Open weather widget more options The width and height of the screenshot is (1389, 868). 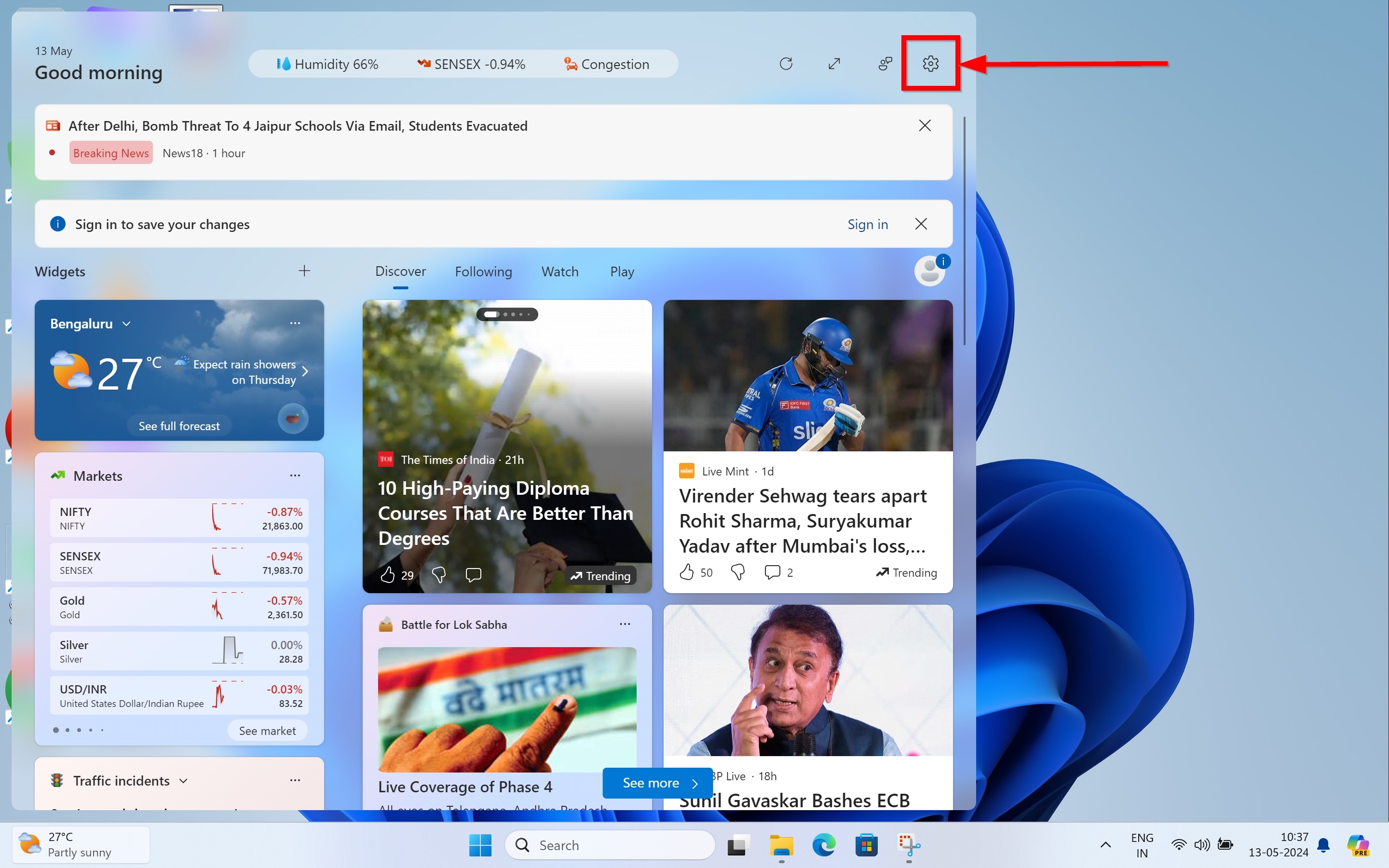(295, 323)
